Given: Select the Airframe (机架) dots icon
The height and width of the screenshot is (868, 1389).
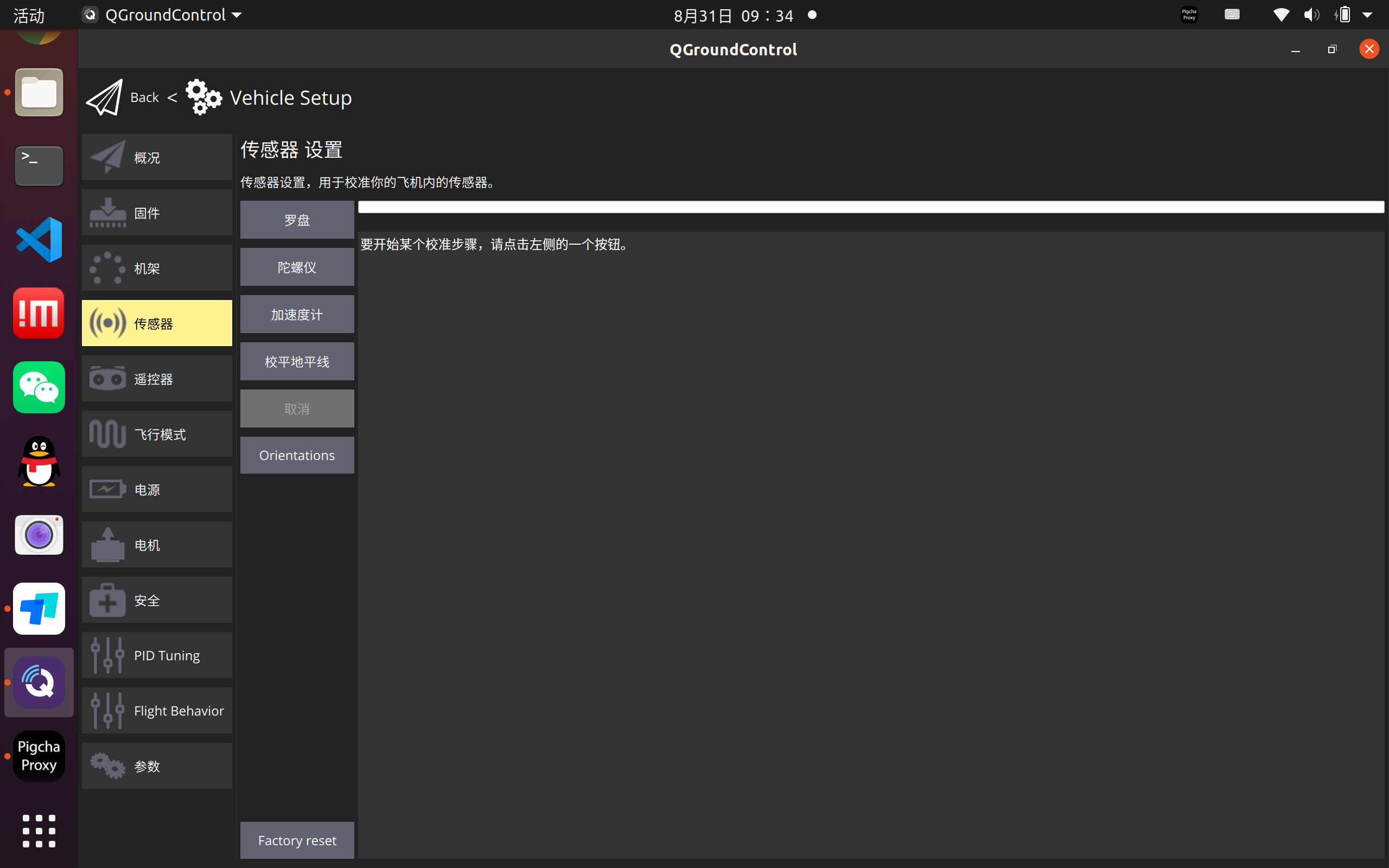Looking at the screenshot, I should pyautogui.click(x=107, y=268).
